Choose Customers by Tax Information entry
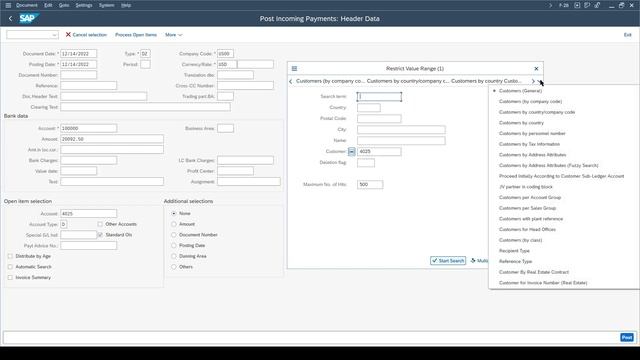Viewport: 640px width, 360px height. [x=529, y=144]
